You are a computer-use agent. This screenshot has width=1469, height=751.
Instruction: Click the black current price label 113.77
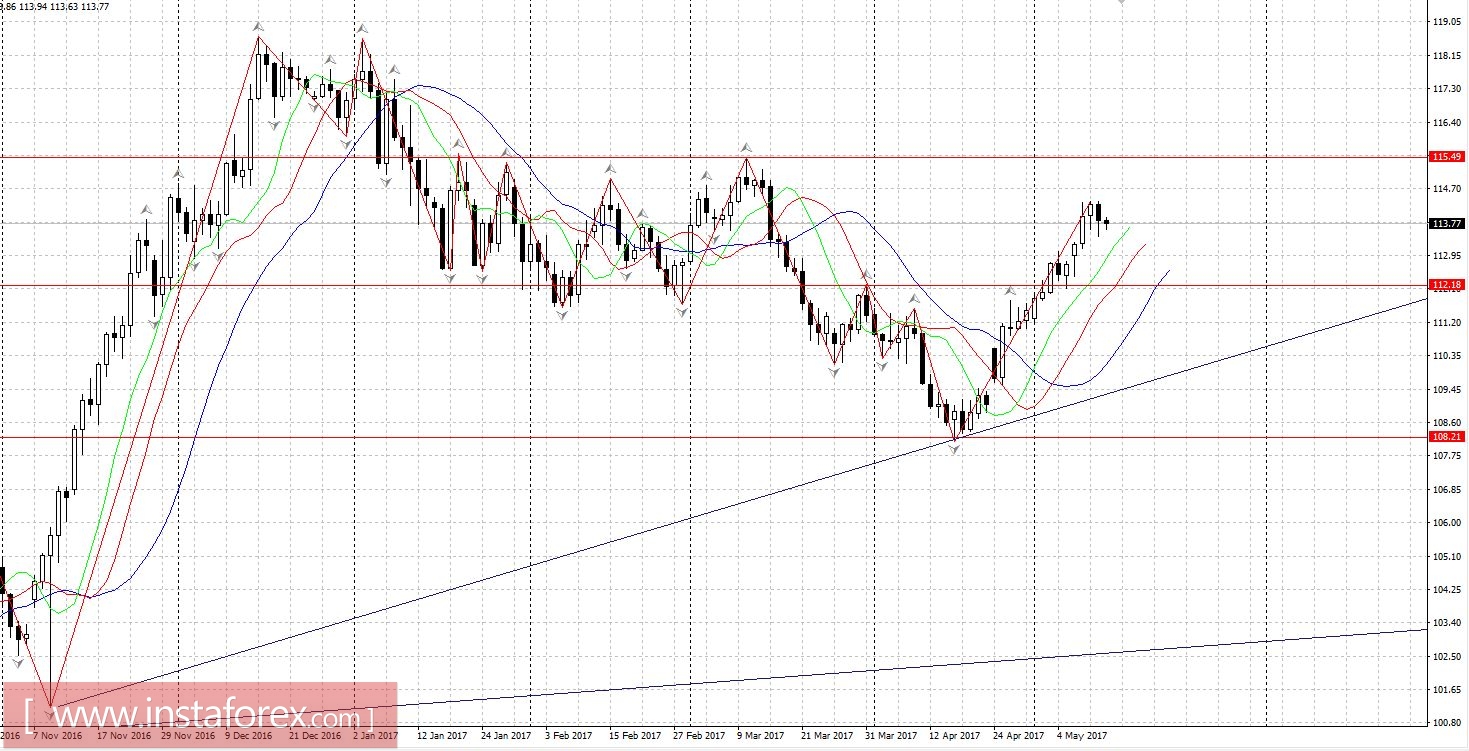[x=1447, y=223]
